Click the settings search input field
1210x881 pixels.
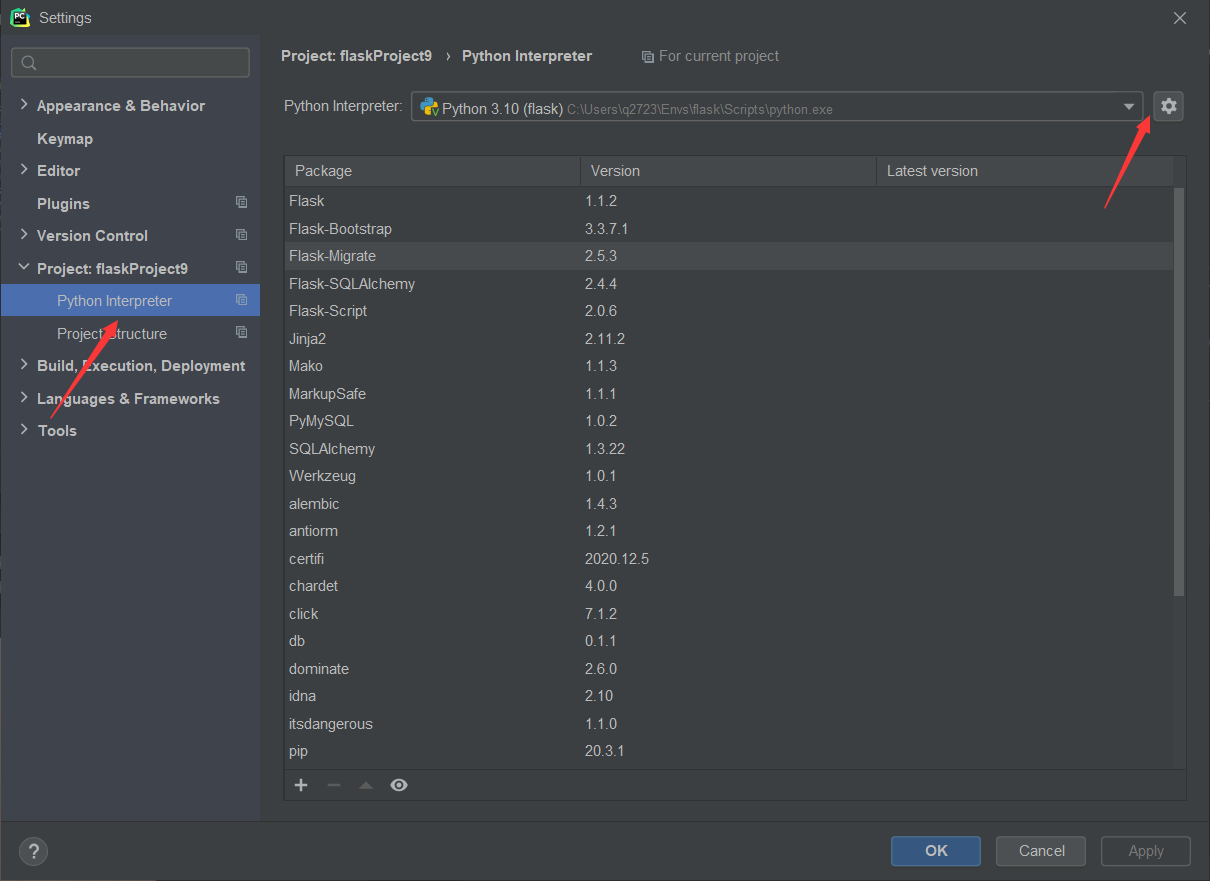click(x=130, y=63)
